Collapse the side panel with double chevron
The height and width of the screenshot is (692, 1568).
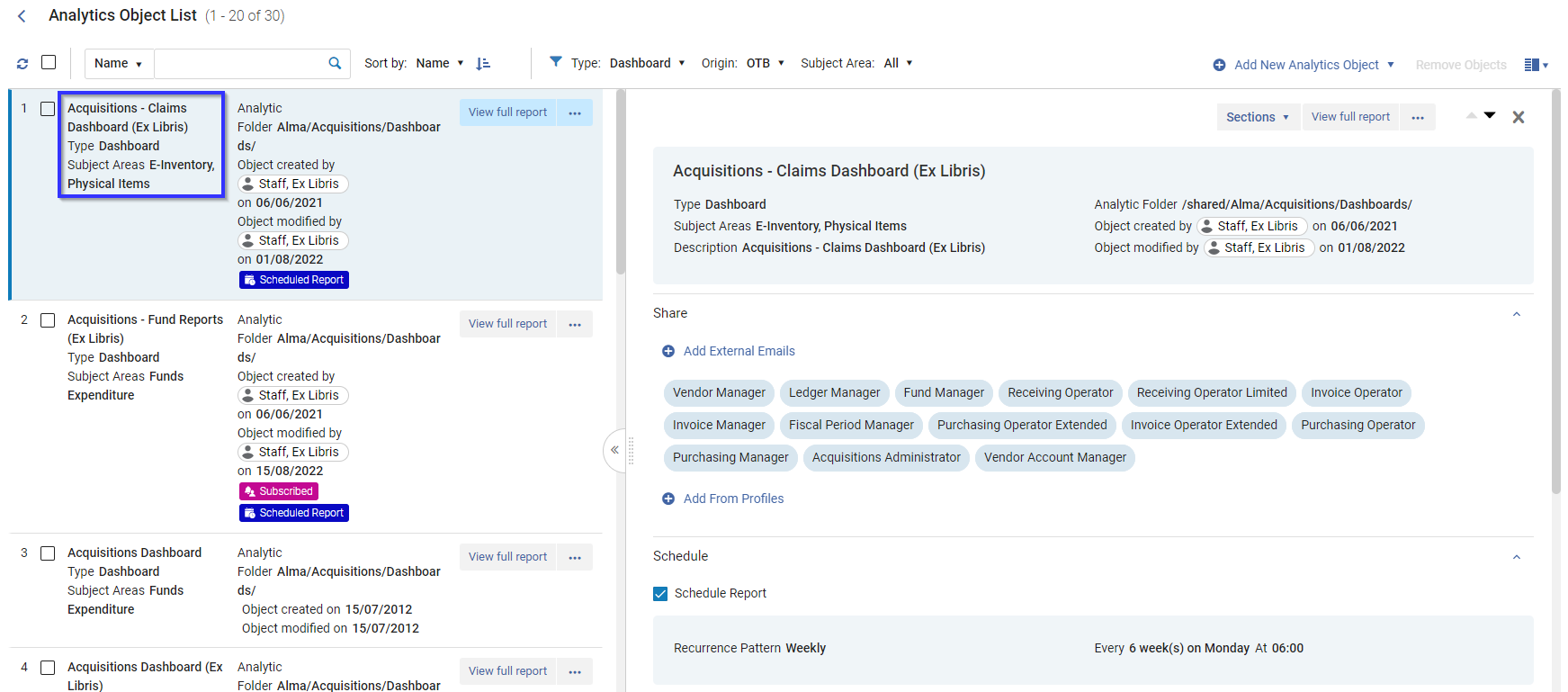point(614,450)
